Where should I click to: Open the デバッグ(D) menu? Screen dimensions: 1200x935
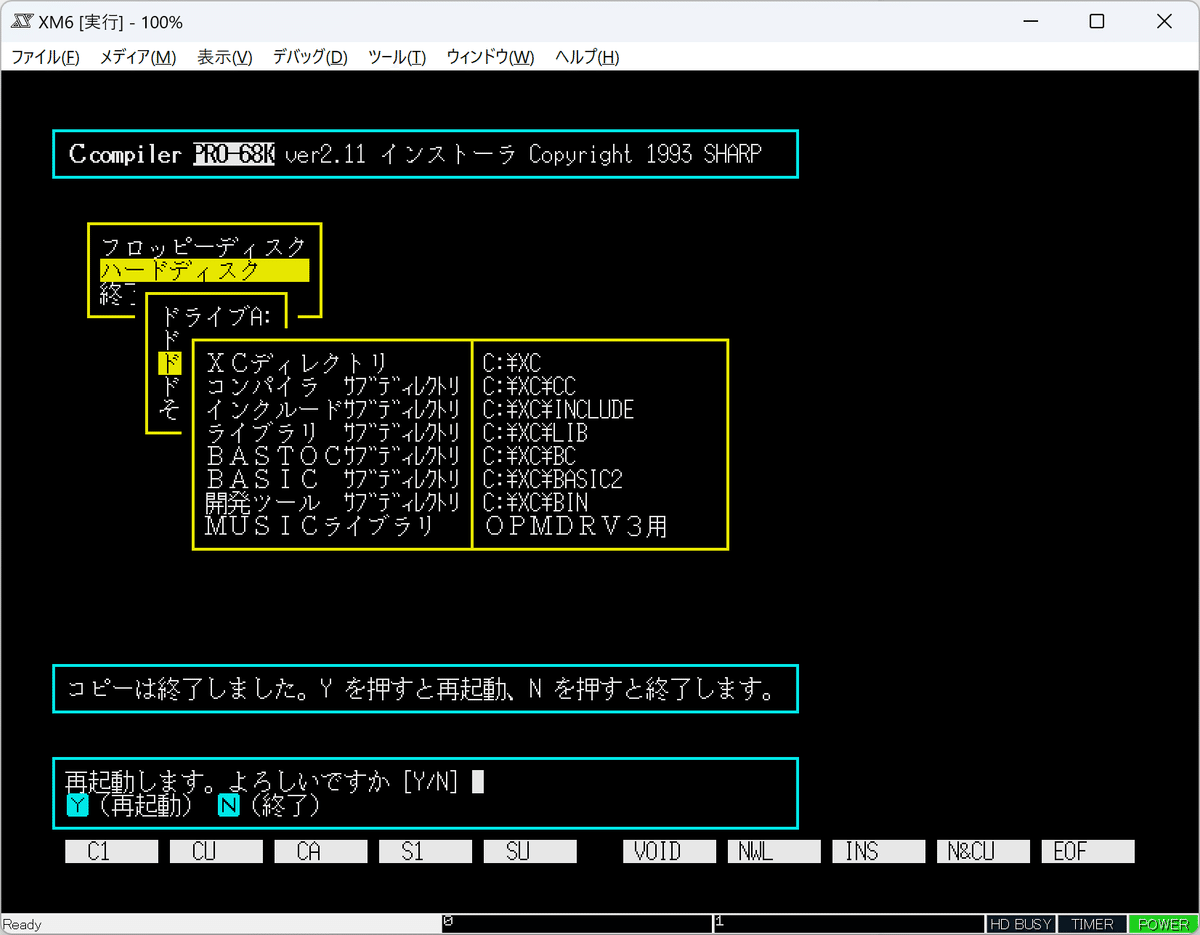[310, 57]
